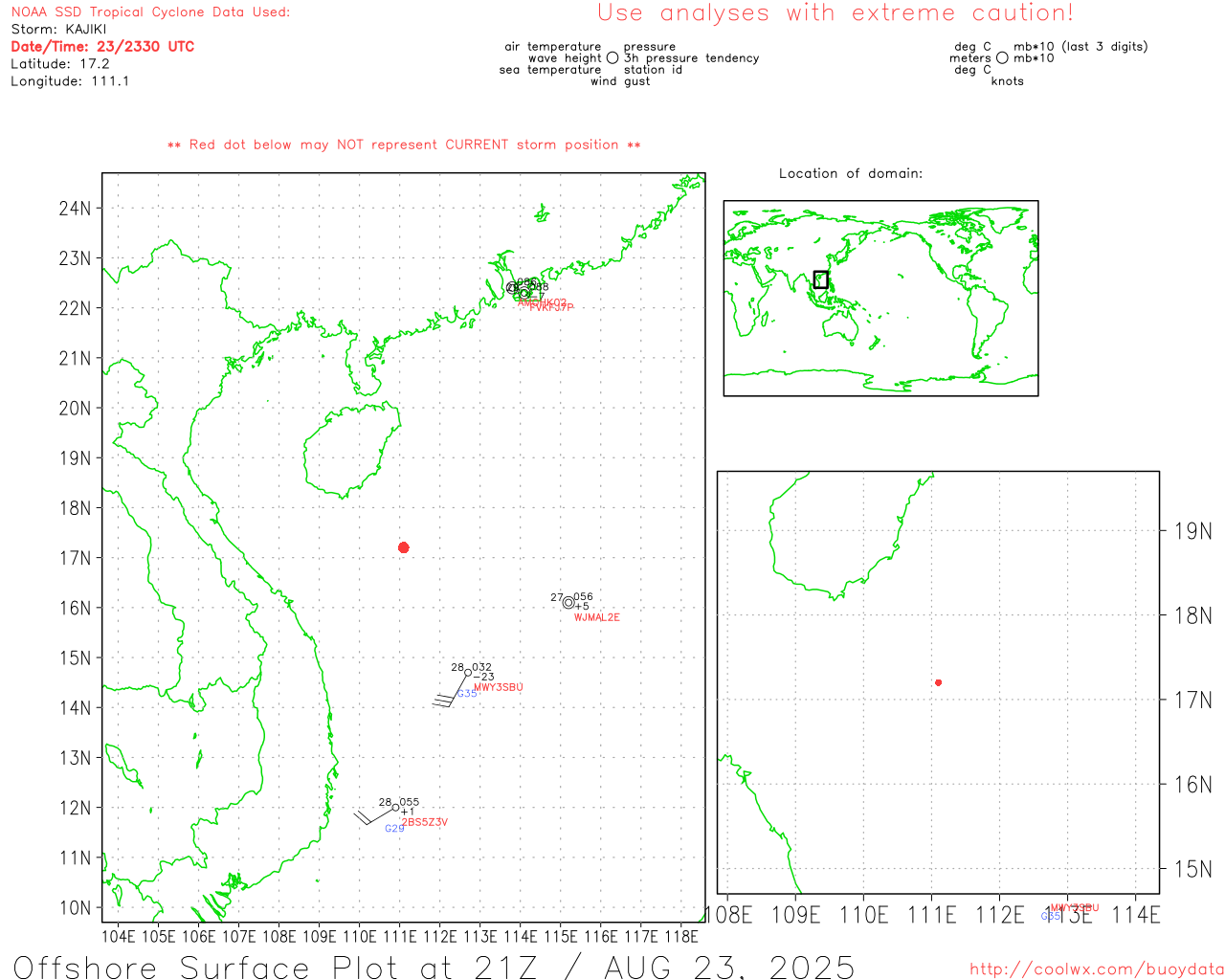
Task: Click the '10N' latitude axis label
Action: pos(75,908)
